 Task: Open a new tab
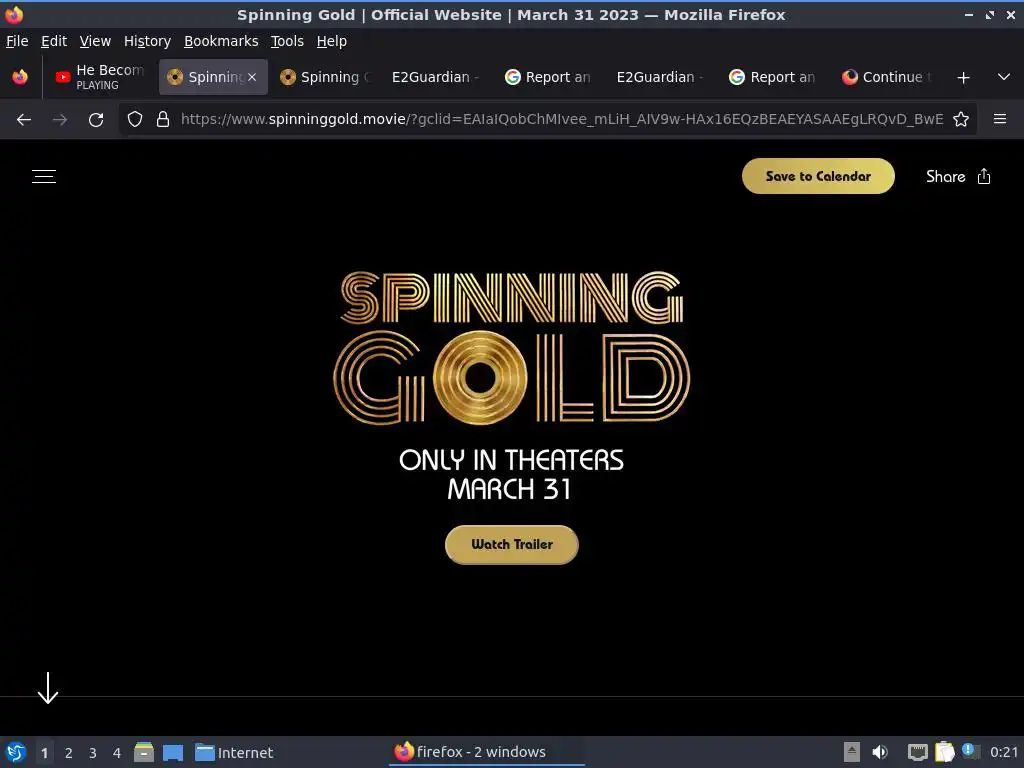pyautogui.click(x=963, y=78)
